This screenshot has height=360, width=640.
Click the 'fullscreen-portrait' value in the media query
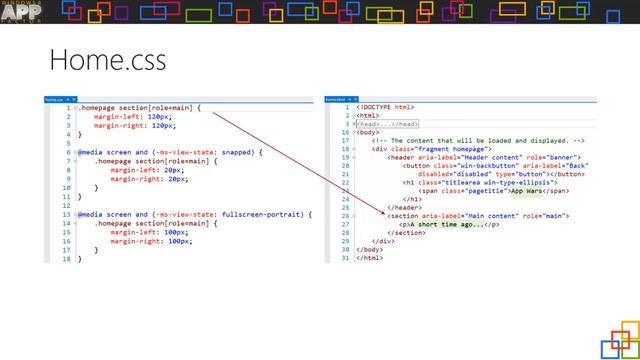click(262, 215)
